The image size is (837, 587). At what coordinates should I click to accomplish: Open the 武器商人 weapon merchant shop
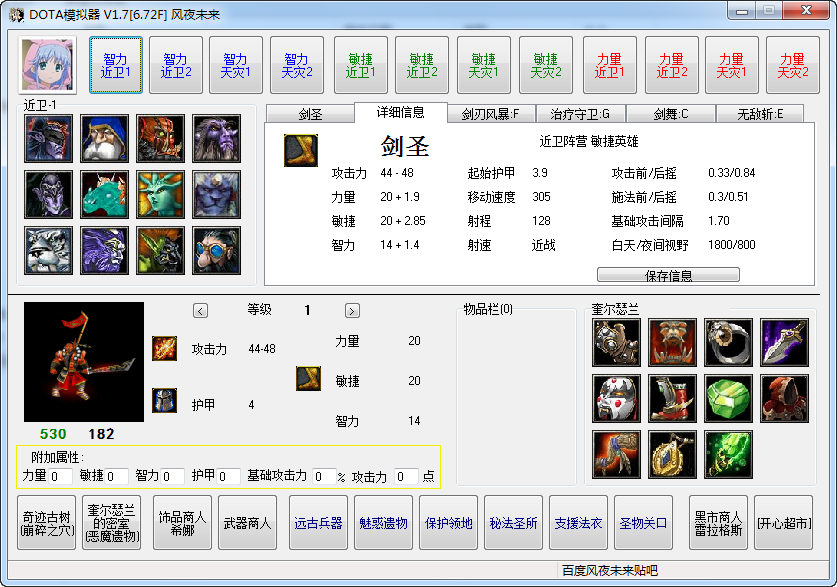click(247, 522)
